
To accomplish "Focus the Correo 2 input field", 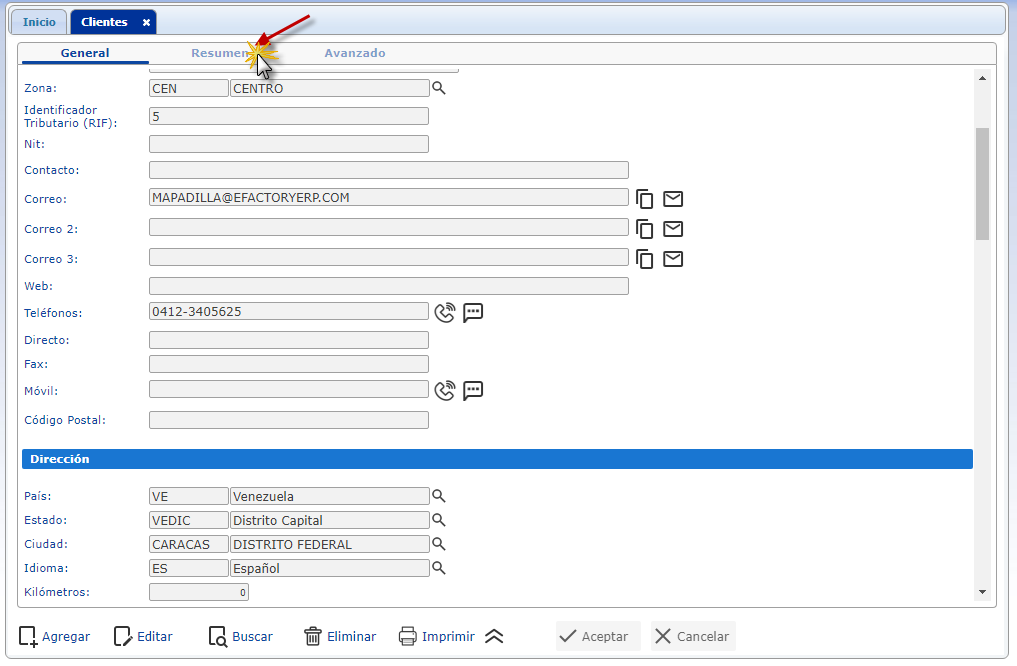I will tap(389, 227).
